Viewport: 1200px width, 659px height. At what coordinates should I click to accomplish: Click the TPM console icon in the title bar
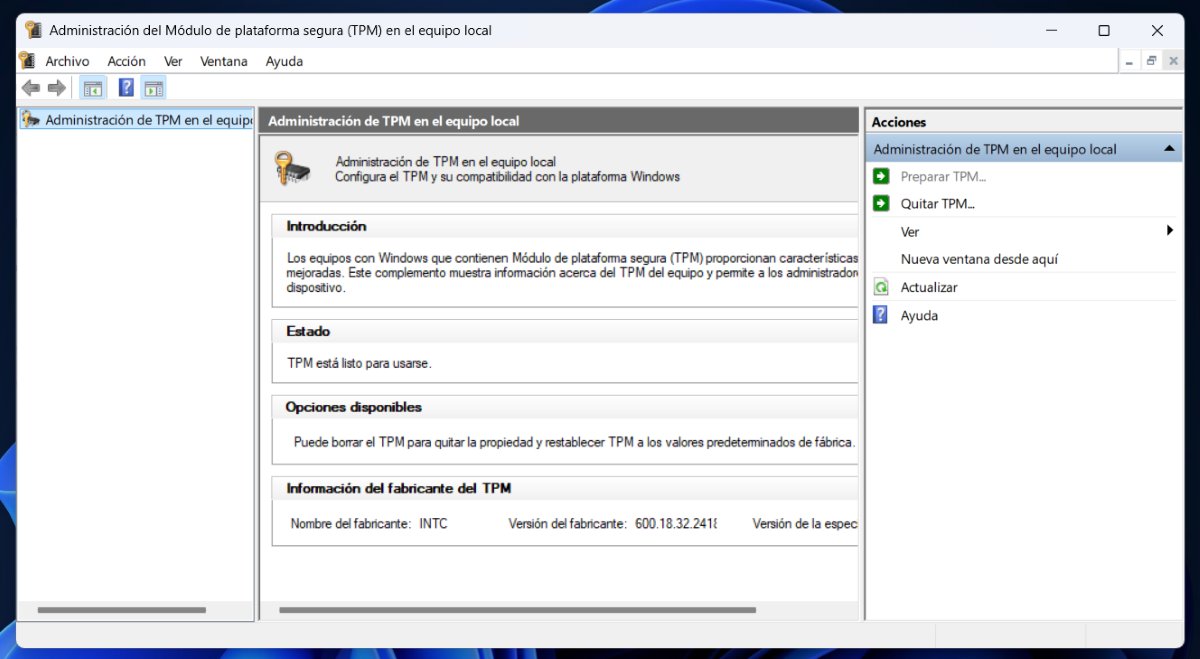pyautogui.click(x=33, y=30)
